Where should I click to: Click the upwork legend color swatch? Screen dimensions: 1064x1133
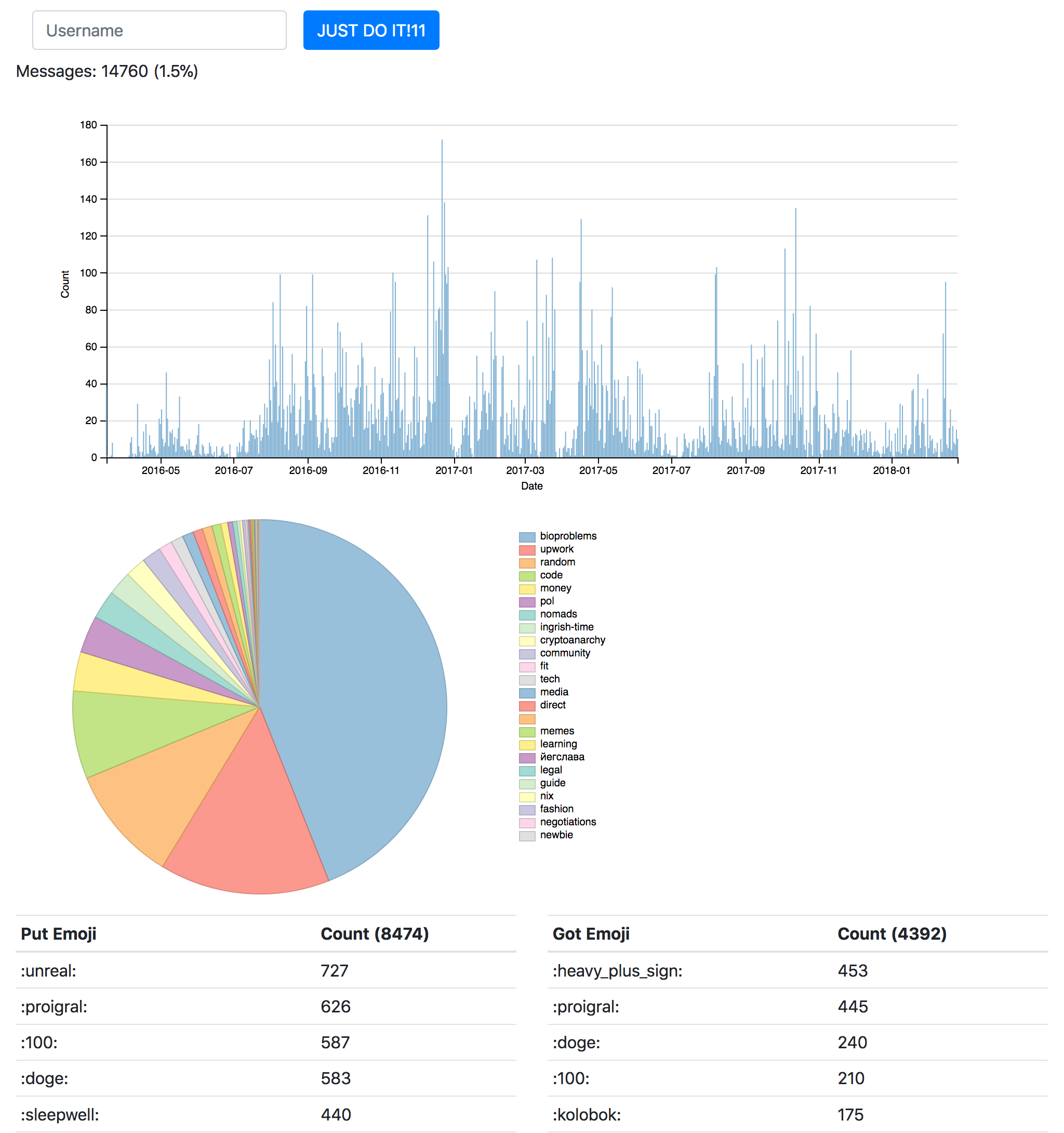pos(527,550)
